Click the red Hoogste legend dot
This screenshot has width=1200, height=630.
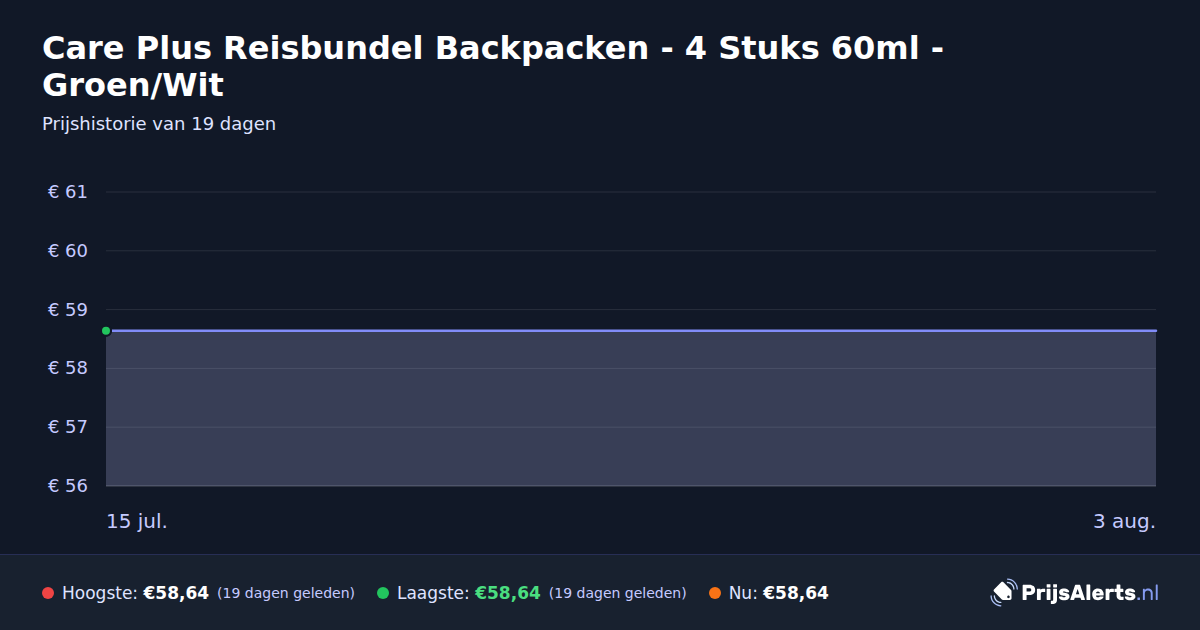(x=48, y=593)
